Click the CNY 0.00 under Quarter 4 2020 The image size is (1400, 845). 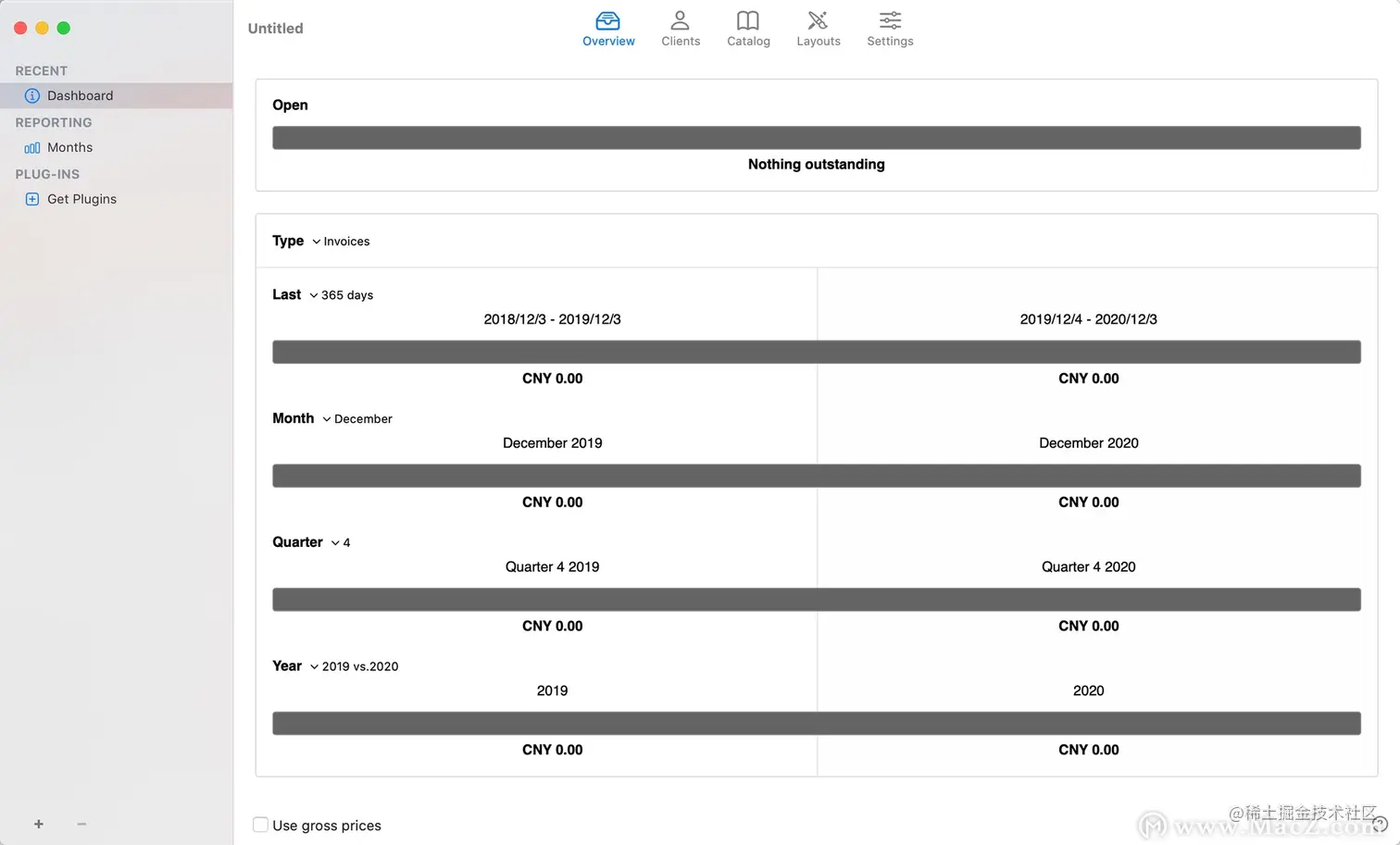[x=1089, y=627]
